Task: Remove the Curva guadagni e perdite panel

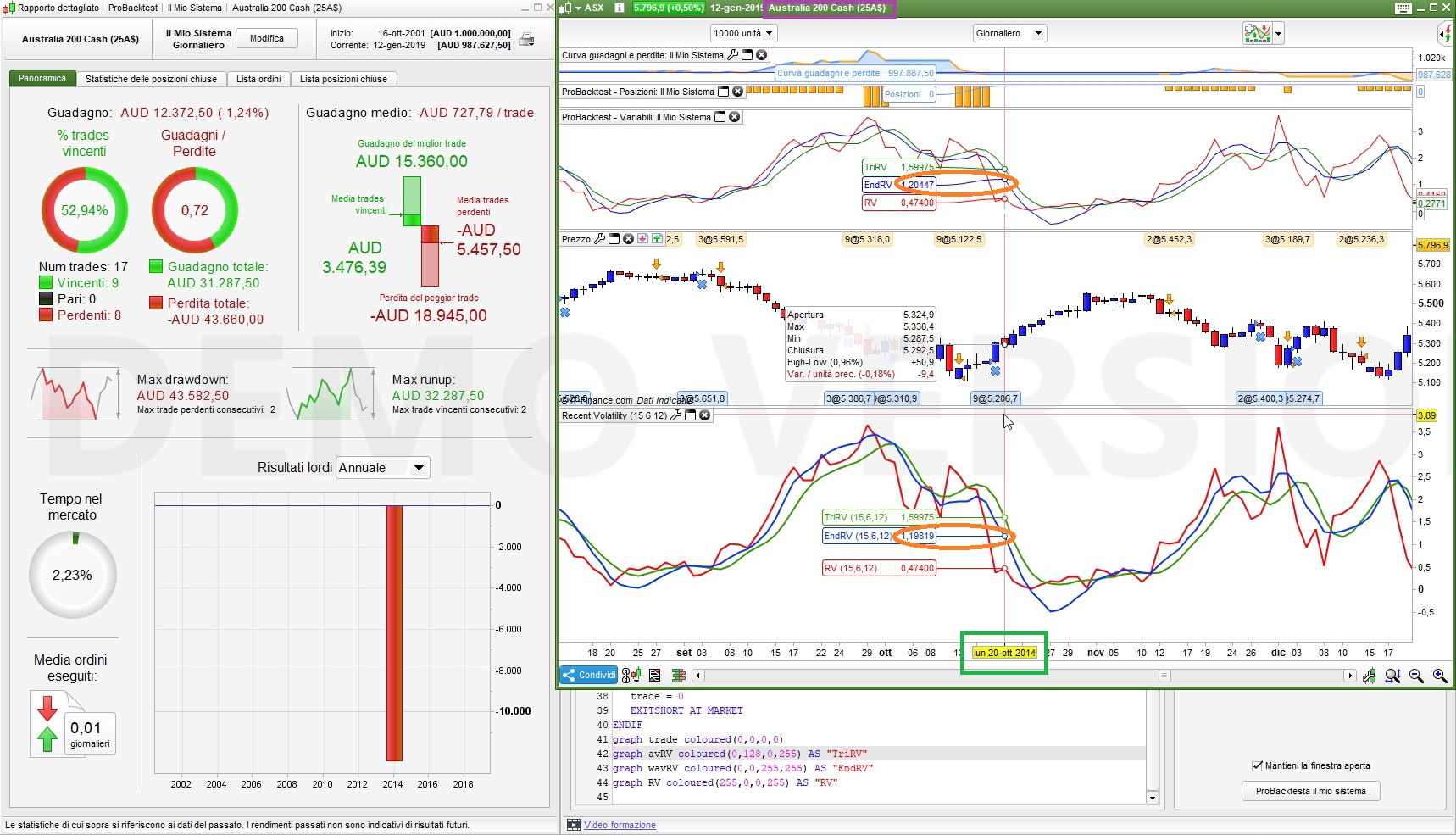Action: 762,55
